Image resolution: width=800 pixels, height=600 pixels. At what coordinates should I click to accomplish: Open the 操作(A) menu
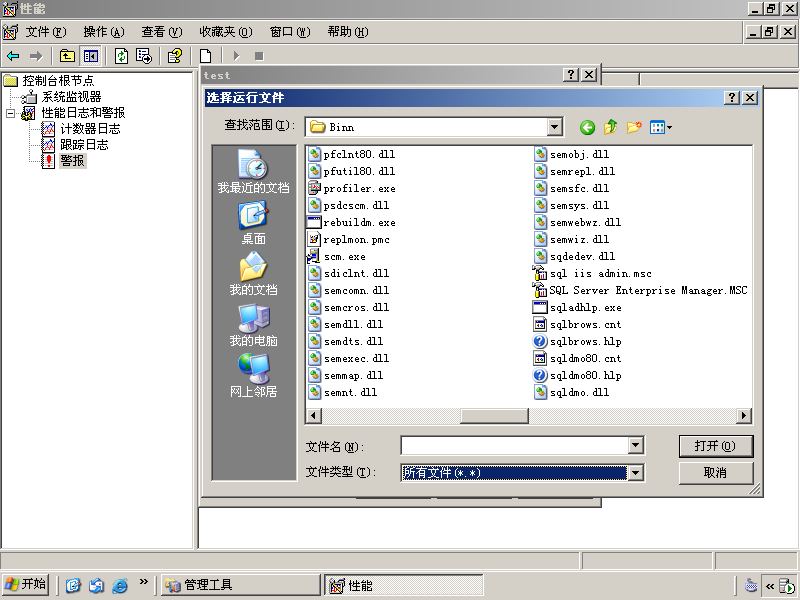104,32
